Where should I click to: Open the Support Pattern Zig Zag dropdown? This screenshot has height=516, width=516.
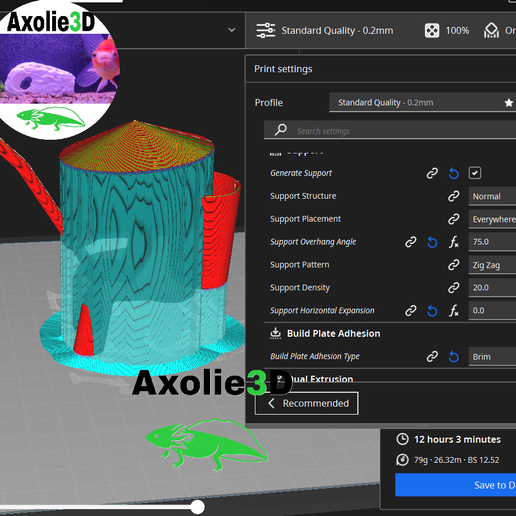click(x=492, y=265)
